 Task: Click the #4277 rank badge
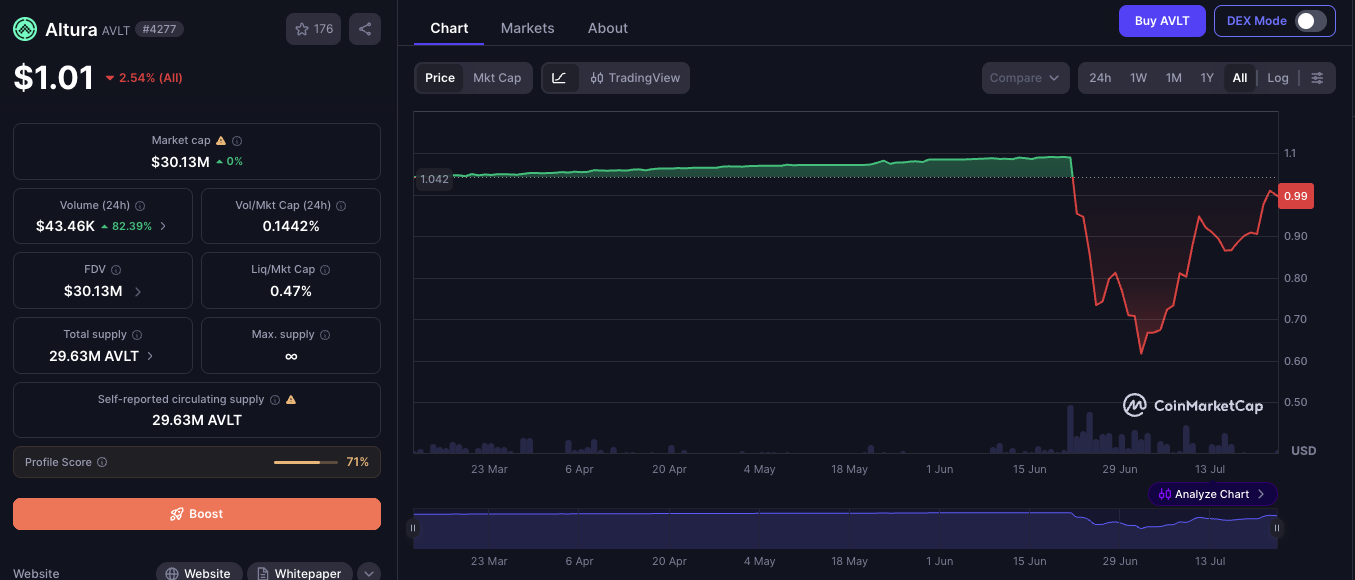[x=159, y=30]
